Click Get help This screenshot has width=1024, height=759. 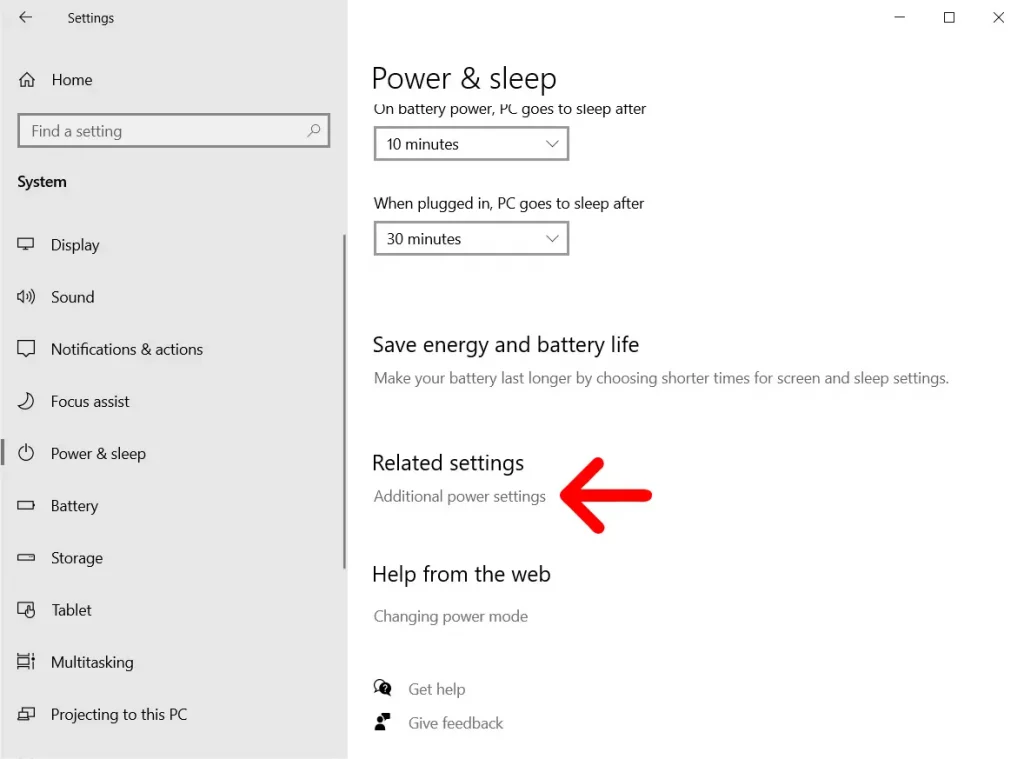point(437,688)
